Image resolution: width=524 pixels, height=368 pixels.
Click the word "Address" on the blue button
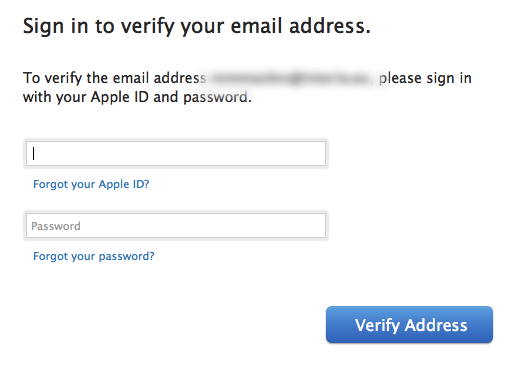point(436,325)
